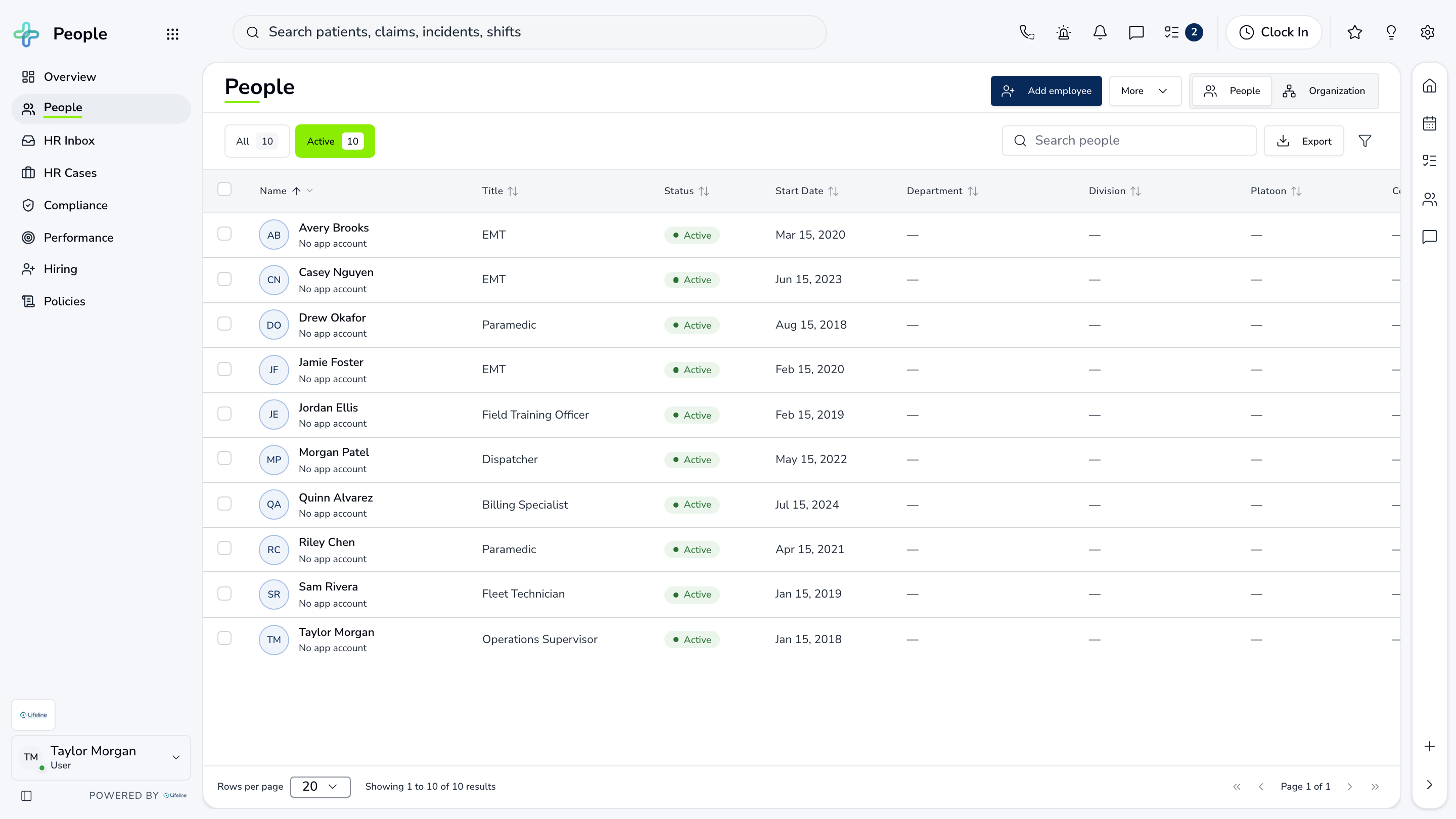Check the Riley Chen row checkbox
The width and height of the screenshot is (1456, 819).
click(224, 548)
